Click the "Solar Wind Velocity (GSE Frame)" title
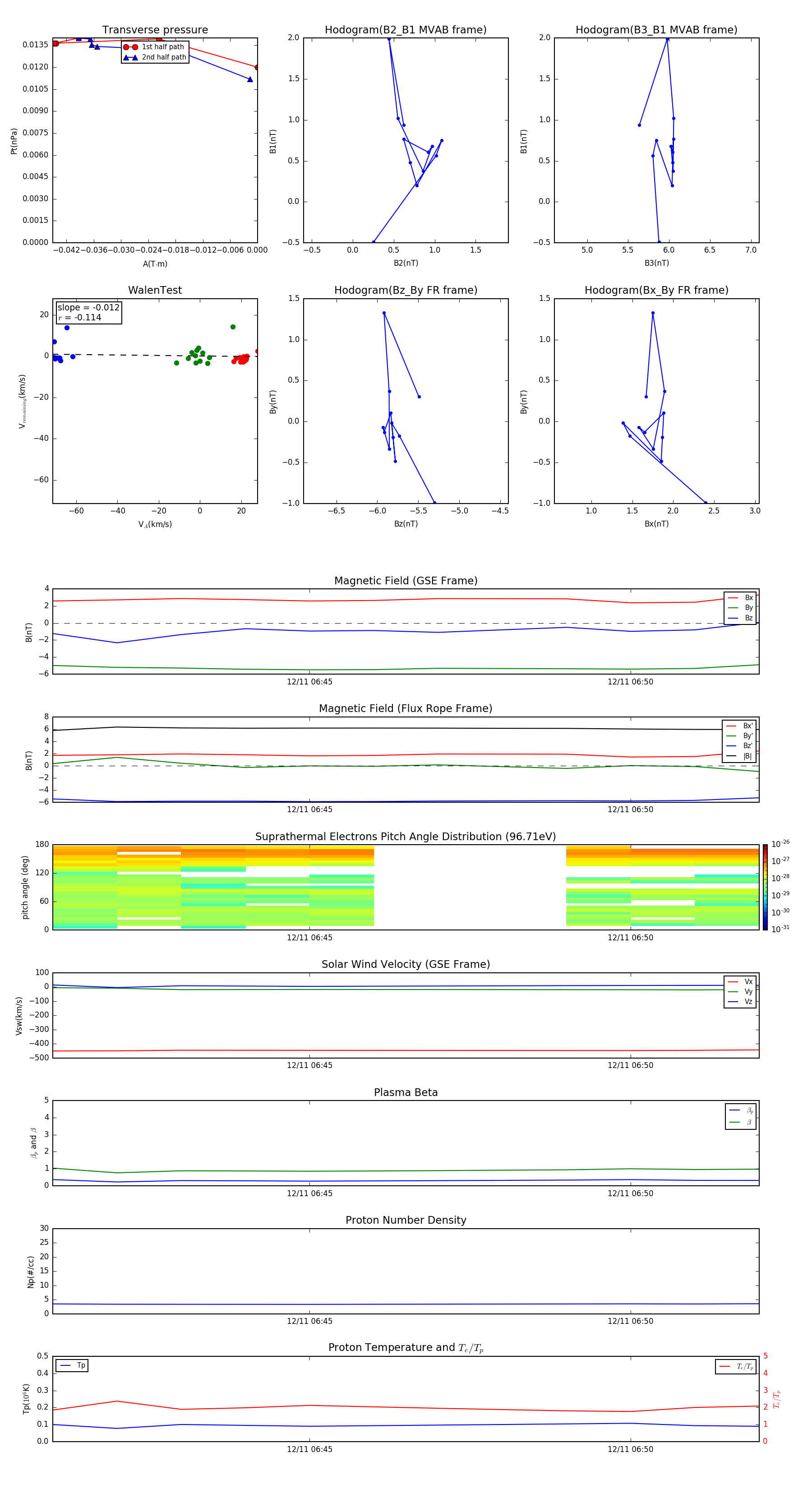 point(406,964)
